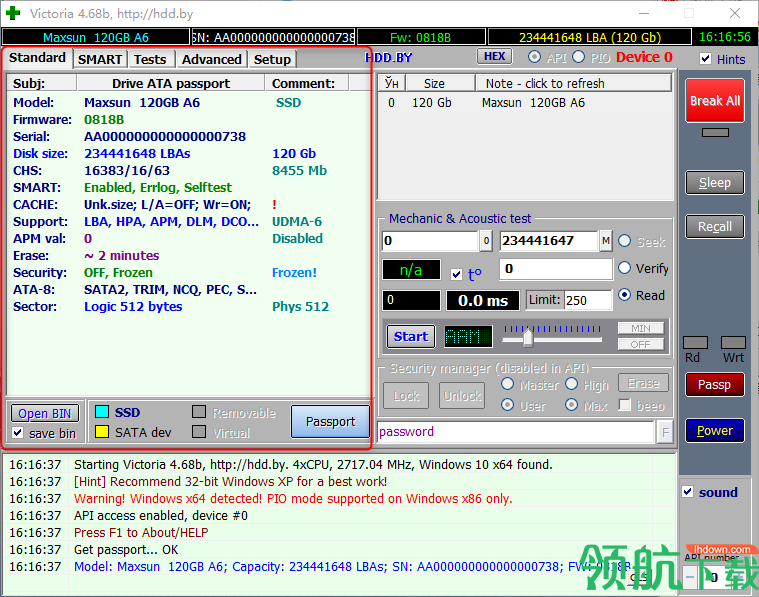759x597 pixels.
Task: Select the API access mode
Action: 534,57
